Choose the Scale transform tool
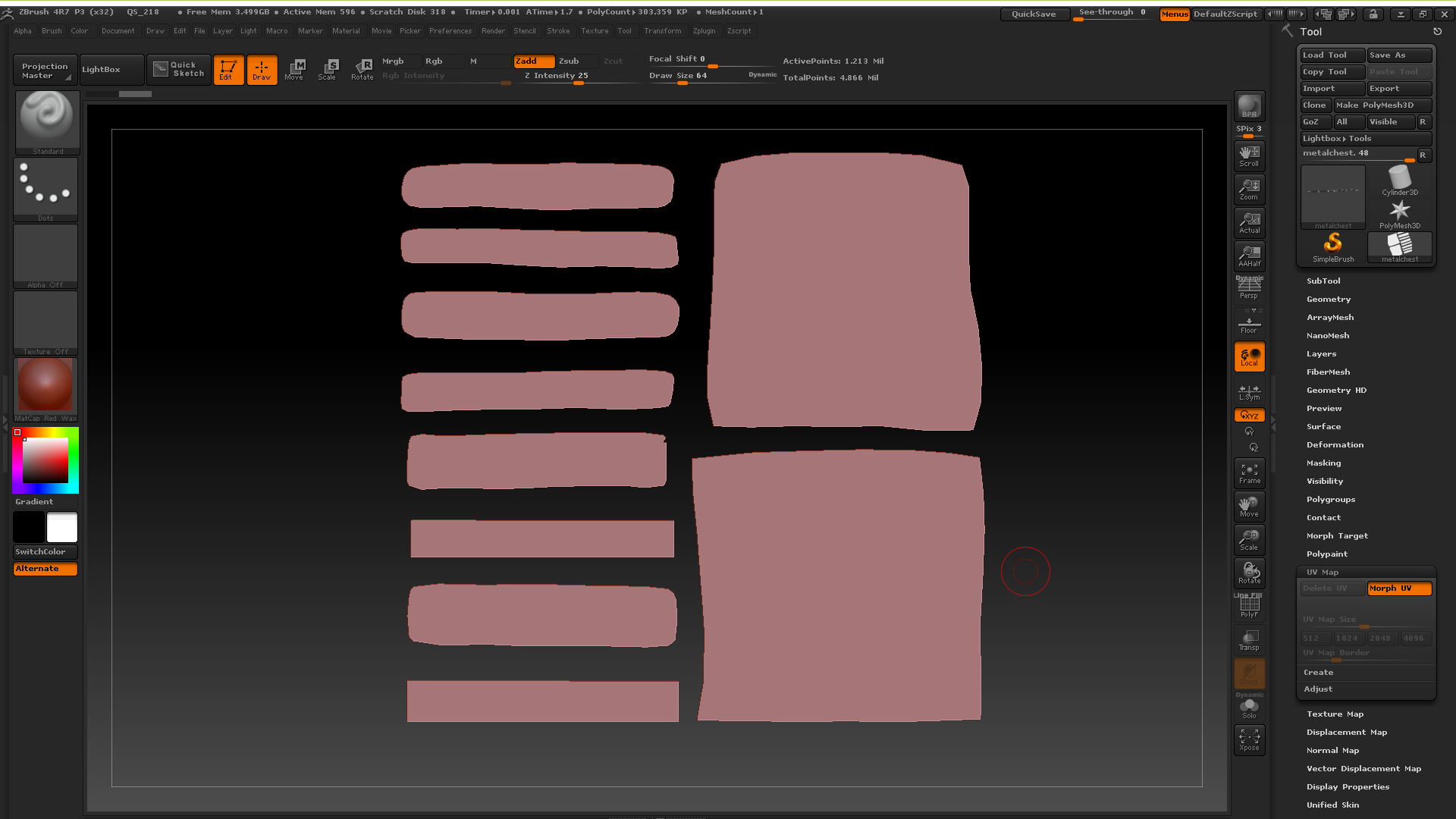 click(x=328, y=69)
